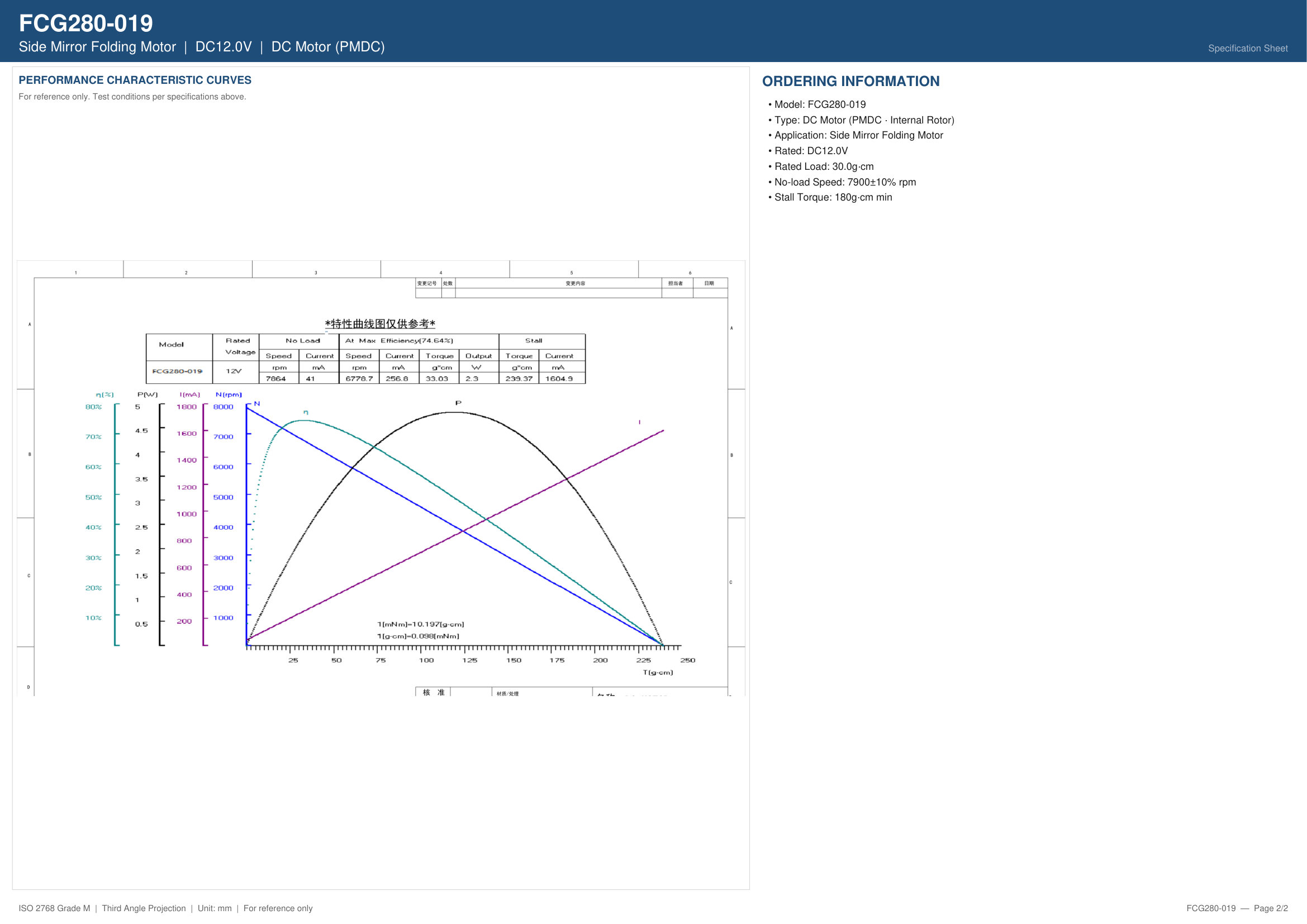Click the η(%) axis label
1307x924 pixels.
[104, 395]
